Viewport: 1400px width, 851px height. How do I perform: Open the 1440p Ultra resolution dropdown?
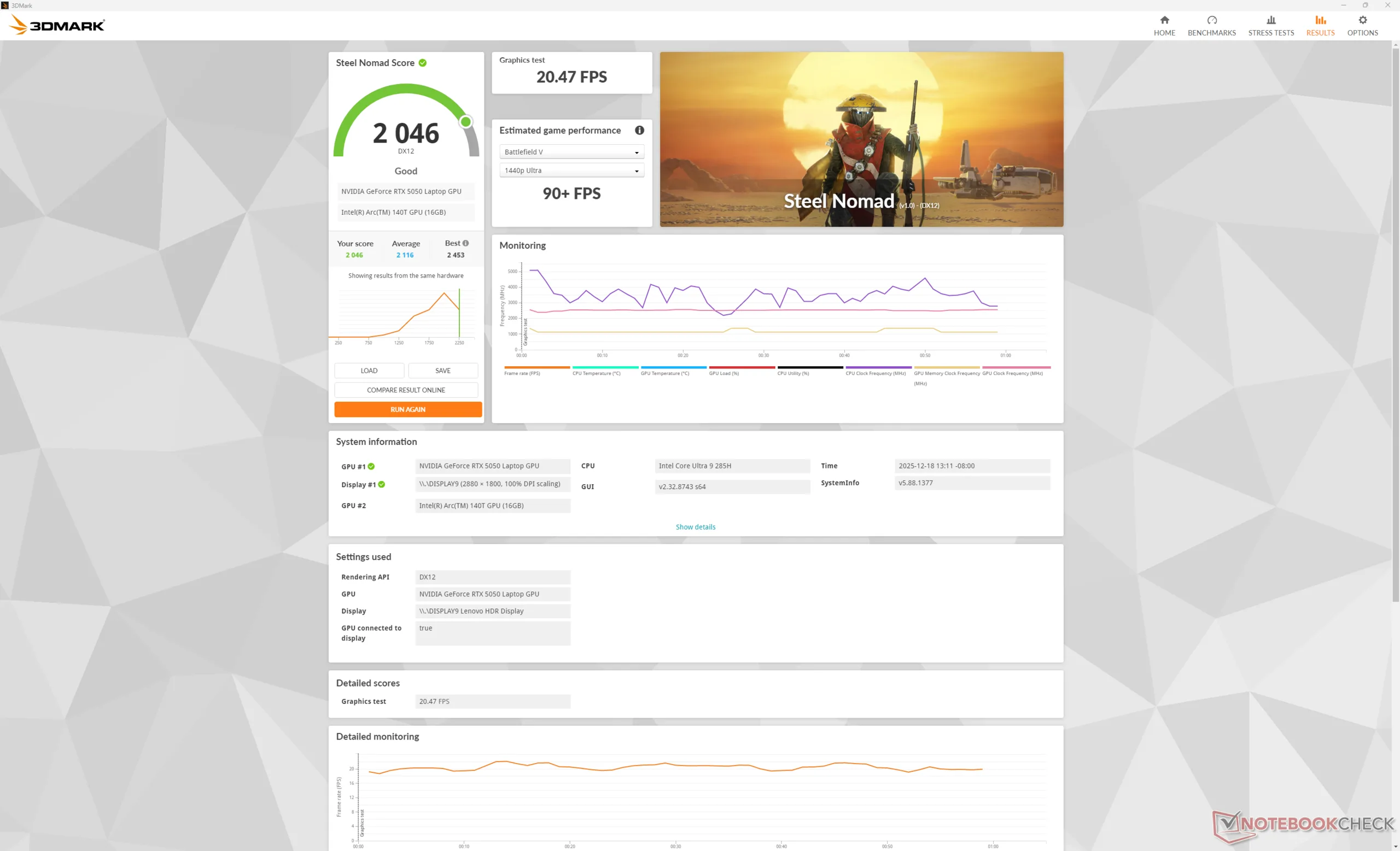(571, 171)
